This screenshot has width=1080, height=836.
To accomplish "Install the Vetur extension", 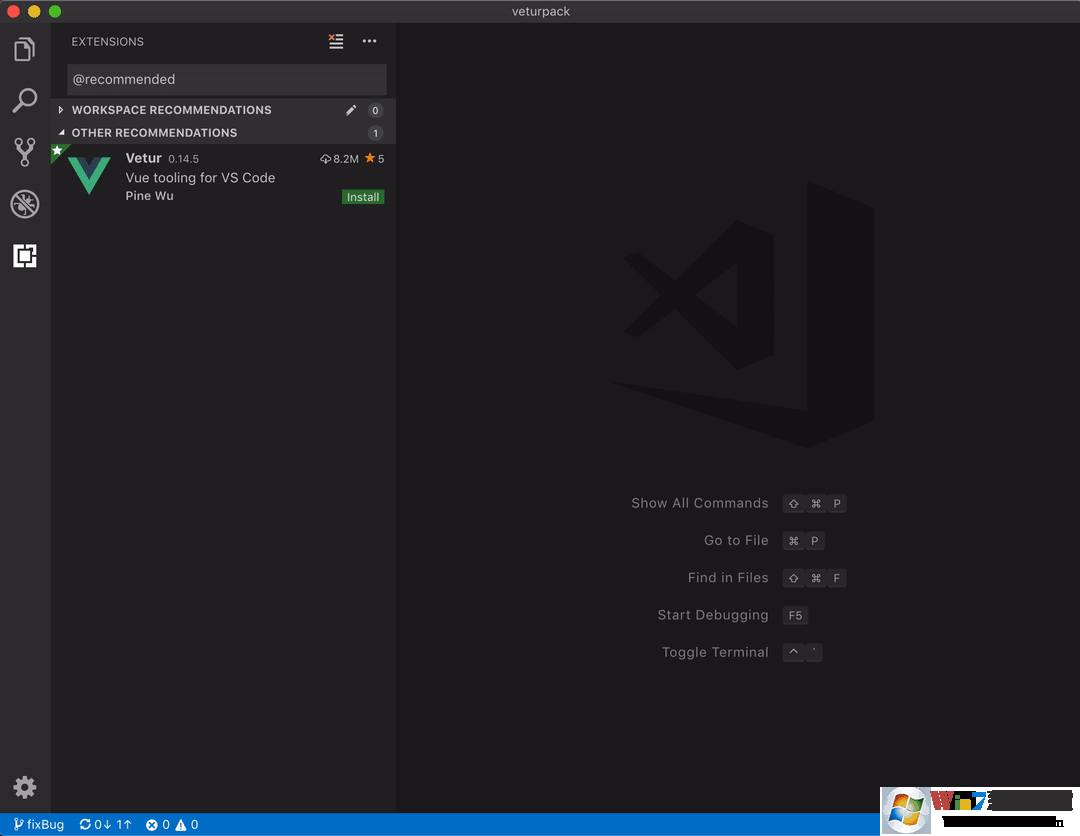I will pos(362,196).
